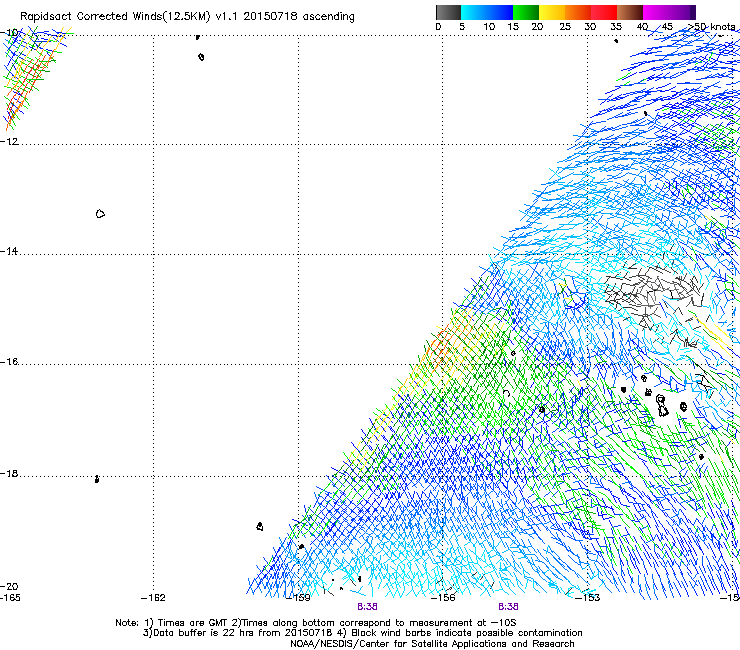
Task: Click the -18 latitude axis label
Action: click(x=9, y=473)
